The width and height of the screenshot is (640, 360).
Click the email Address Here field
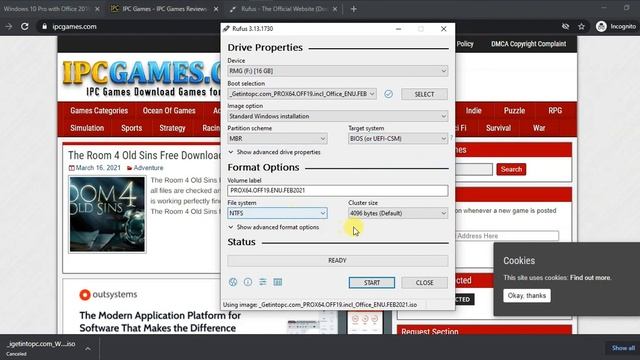coord(507,236)
